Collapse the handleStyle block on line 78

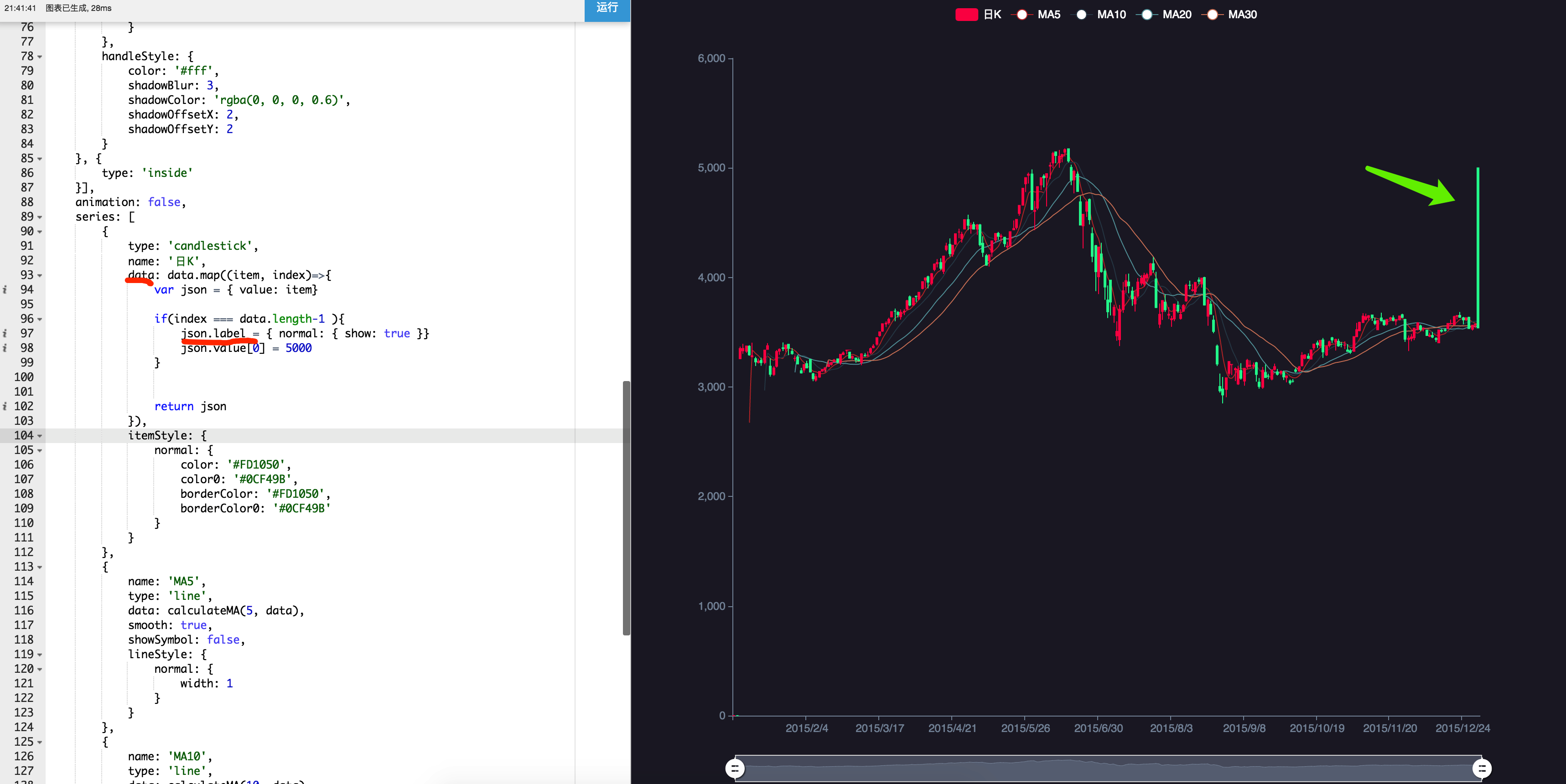(40, 57)
